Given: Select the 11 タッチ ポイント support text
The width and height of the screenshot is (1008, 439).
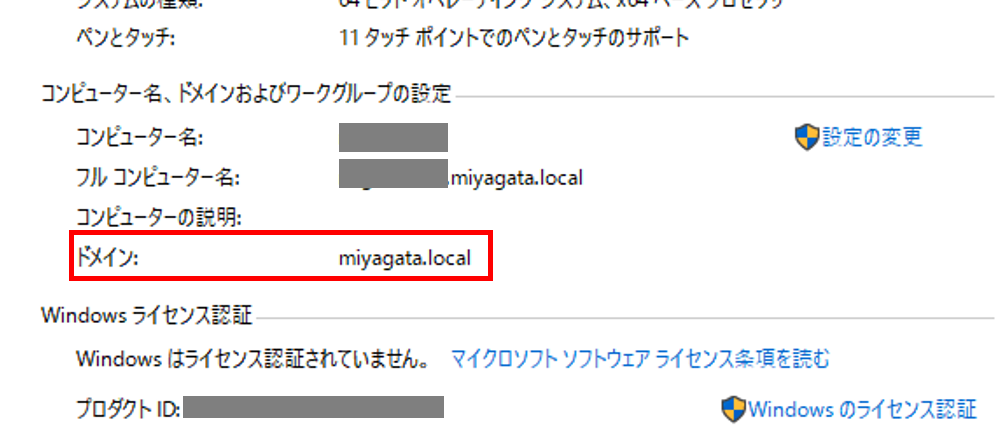Looking at the screenshot, I should pyautogui.click(x=514, y=38).
